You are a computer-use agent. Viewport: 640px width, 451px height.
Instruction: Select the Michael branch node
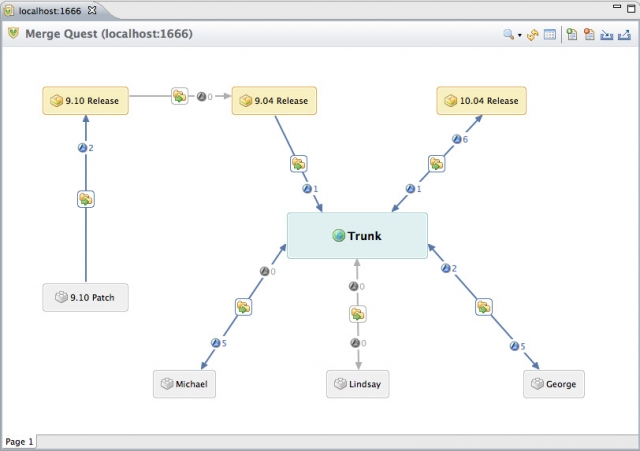pos(185,384)
